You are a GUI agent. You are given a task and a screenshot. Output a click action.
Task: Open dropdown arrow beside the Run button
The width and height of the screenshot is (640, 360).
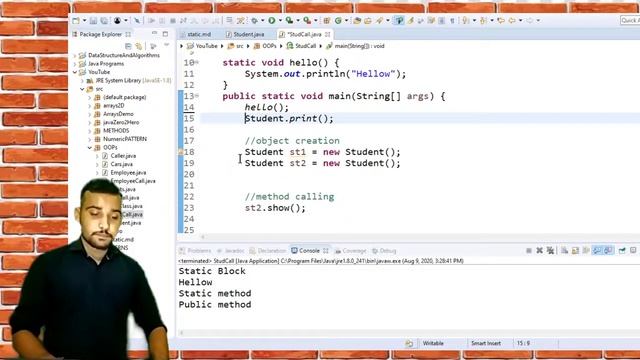click(280, 20)
